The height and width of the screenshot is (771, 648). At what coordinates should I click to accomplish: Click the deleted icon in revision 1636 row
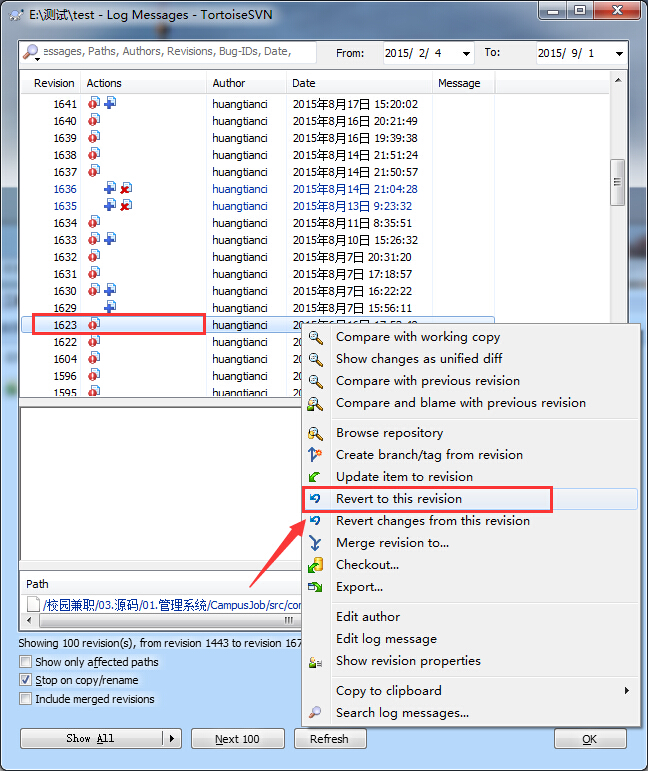click(126, 188)
